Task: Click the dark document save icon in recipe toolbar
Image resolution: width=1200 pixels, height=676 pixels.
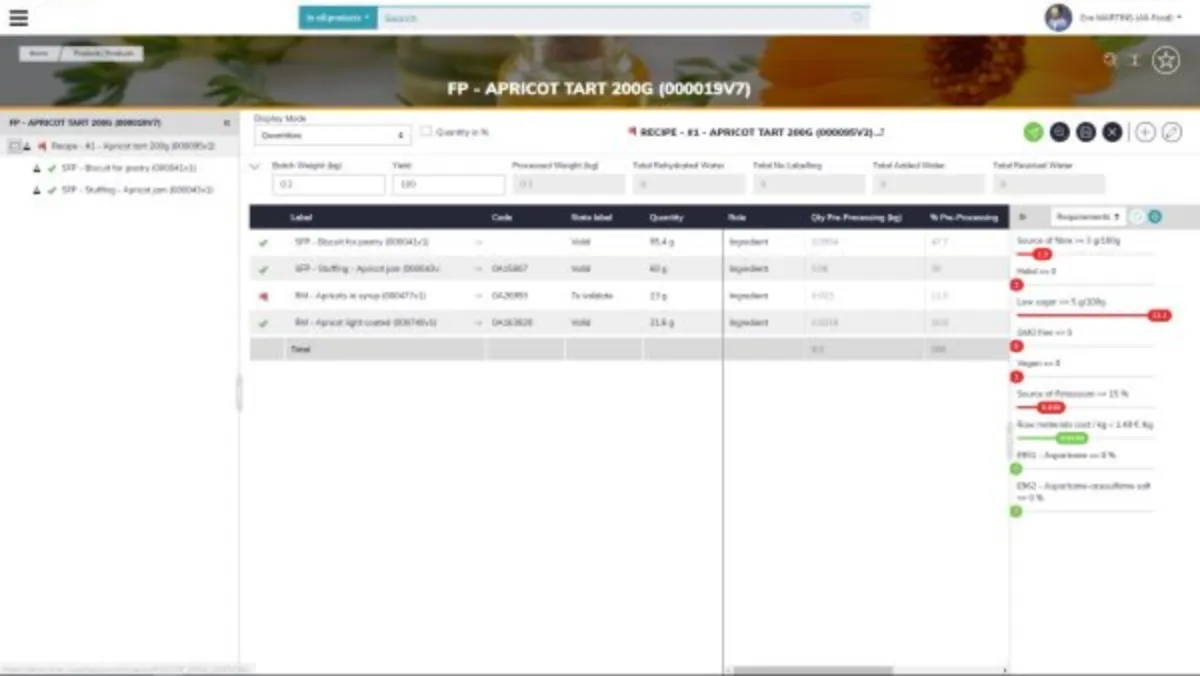Action: click(x=1086, y=132)
